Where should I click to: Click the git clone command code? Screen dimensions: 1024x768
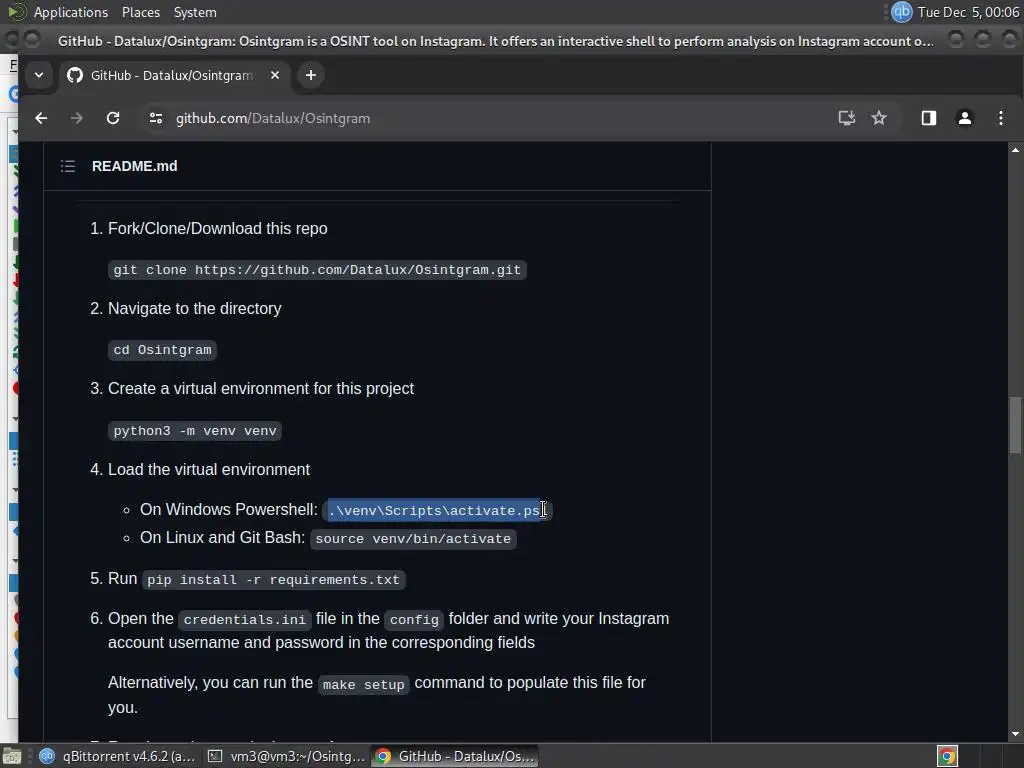pyautogui.click(x=317, y=270)
